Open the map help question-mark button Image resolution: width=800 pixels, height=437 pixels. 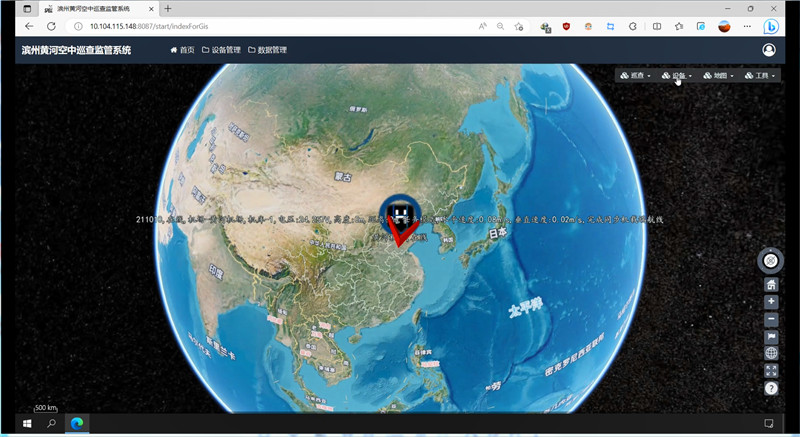click(x=771, y=388)
